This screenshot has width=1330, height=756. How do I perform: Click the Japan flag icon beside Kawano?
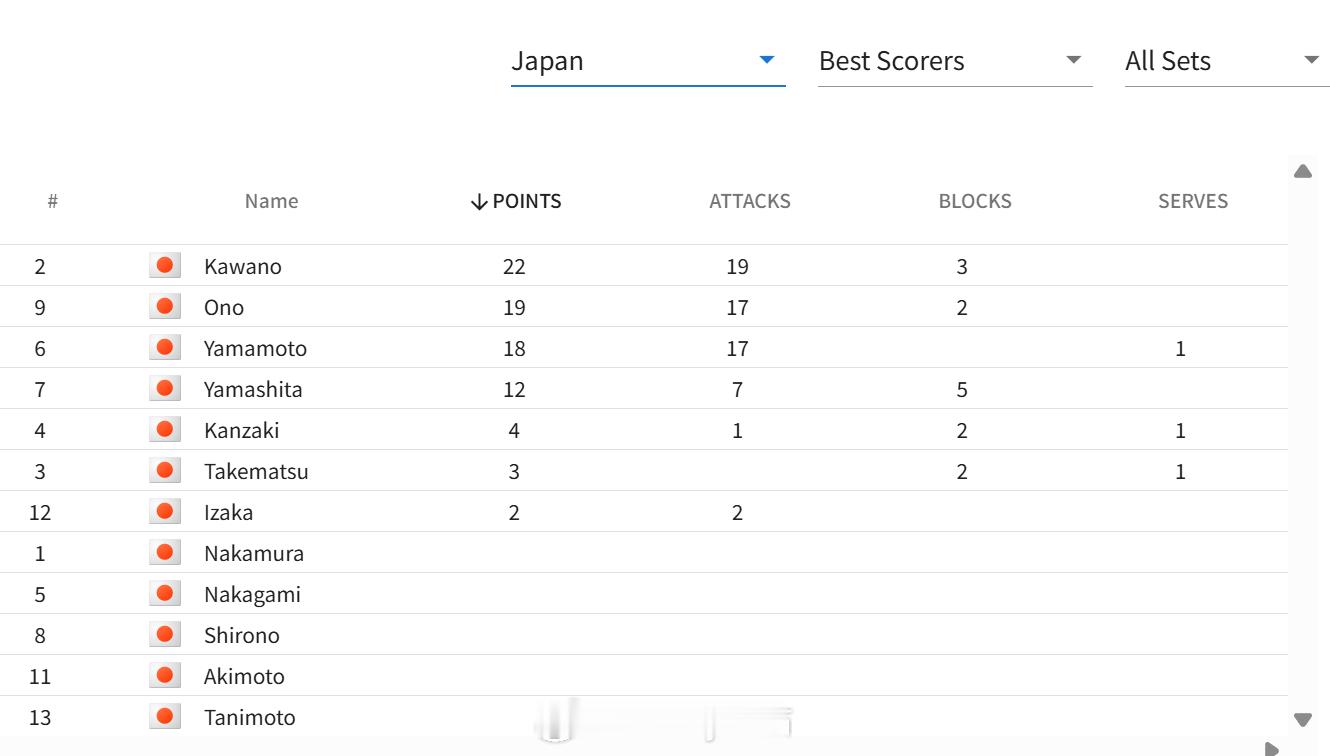click(165, 265)
